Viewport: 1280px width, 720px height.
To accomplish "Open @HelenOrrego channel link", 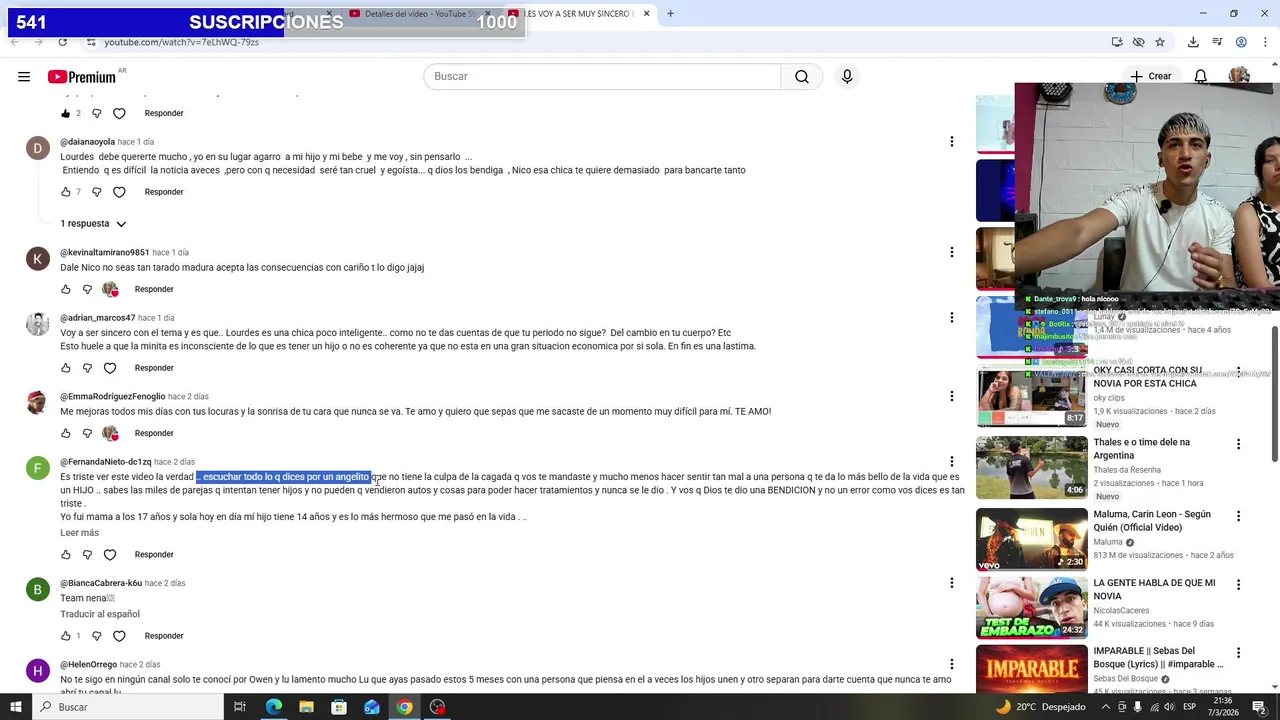I will pos(88,665).
